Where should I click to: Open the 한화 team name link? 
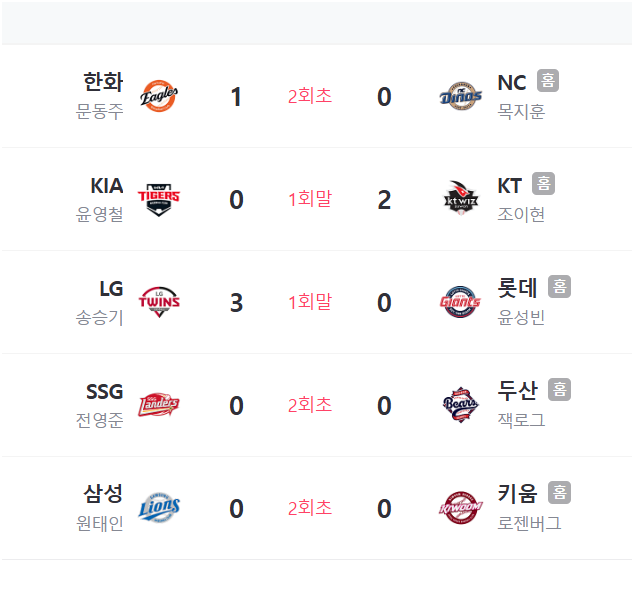(103, 82)
